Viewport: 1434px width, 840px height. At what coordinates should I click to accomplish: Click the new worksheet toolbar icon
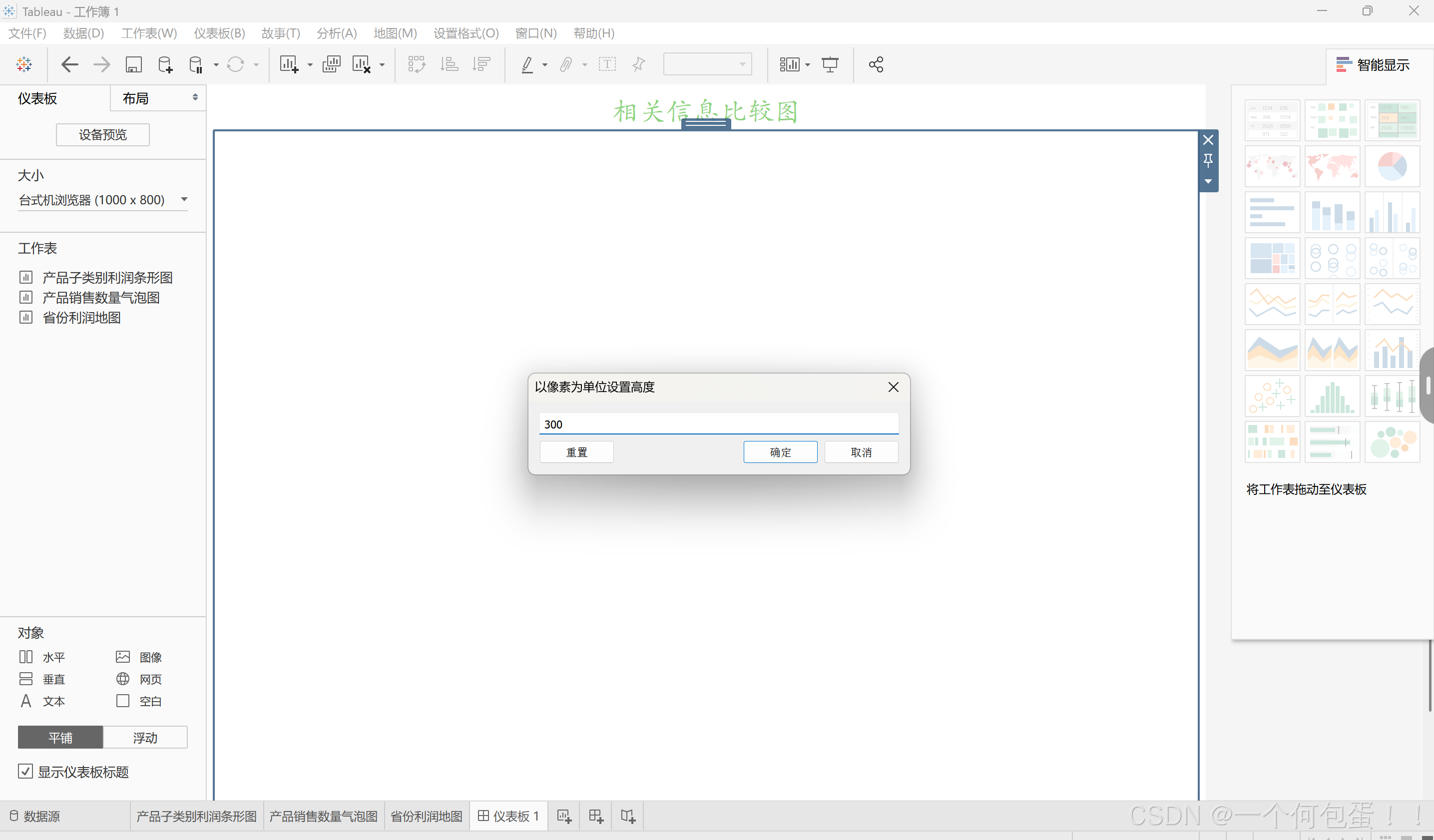point(289,64)
